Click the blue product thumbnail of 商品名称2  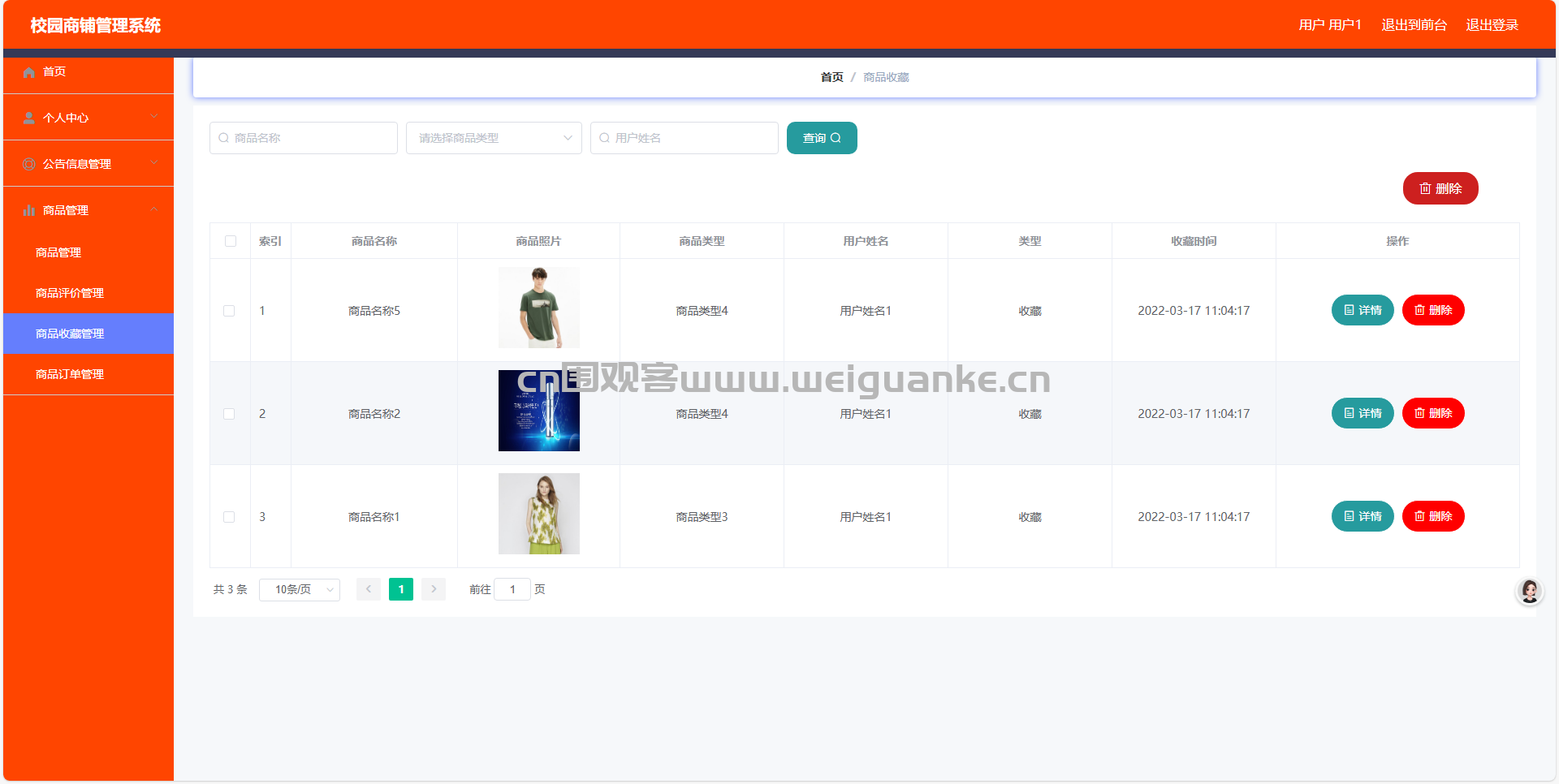pos(539,411)
